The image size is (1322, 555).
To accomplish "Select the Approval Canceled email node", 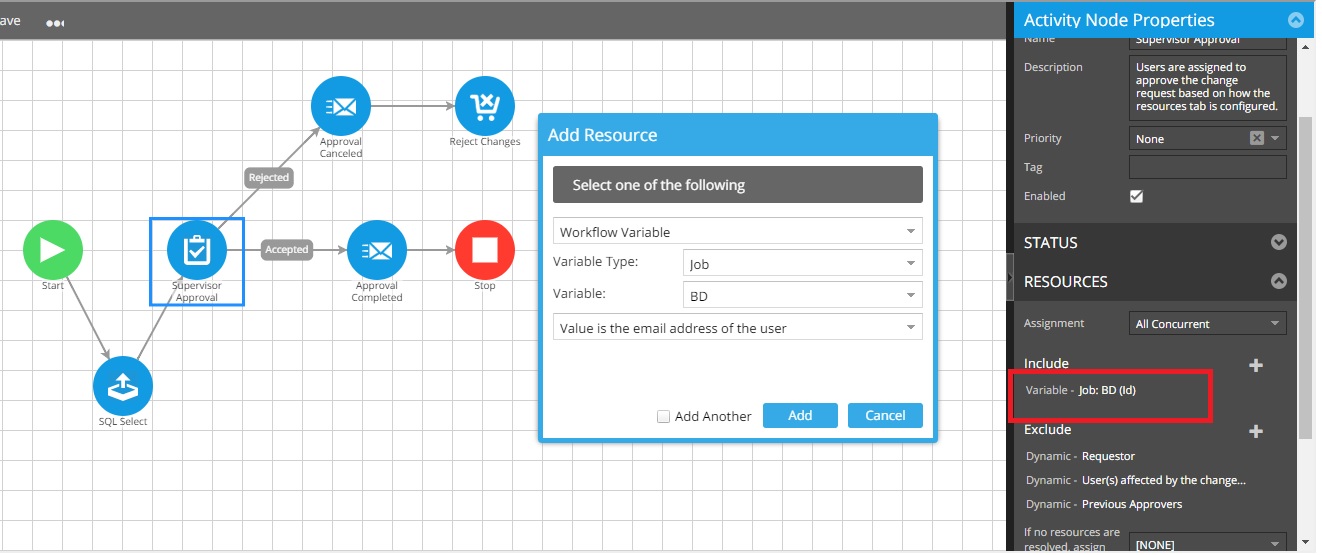I will pos(341,106).
